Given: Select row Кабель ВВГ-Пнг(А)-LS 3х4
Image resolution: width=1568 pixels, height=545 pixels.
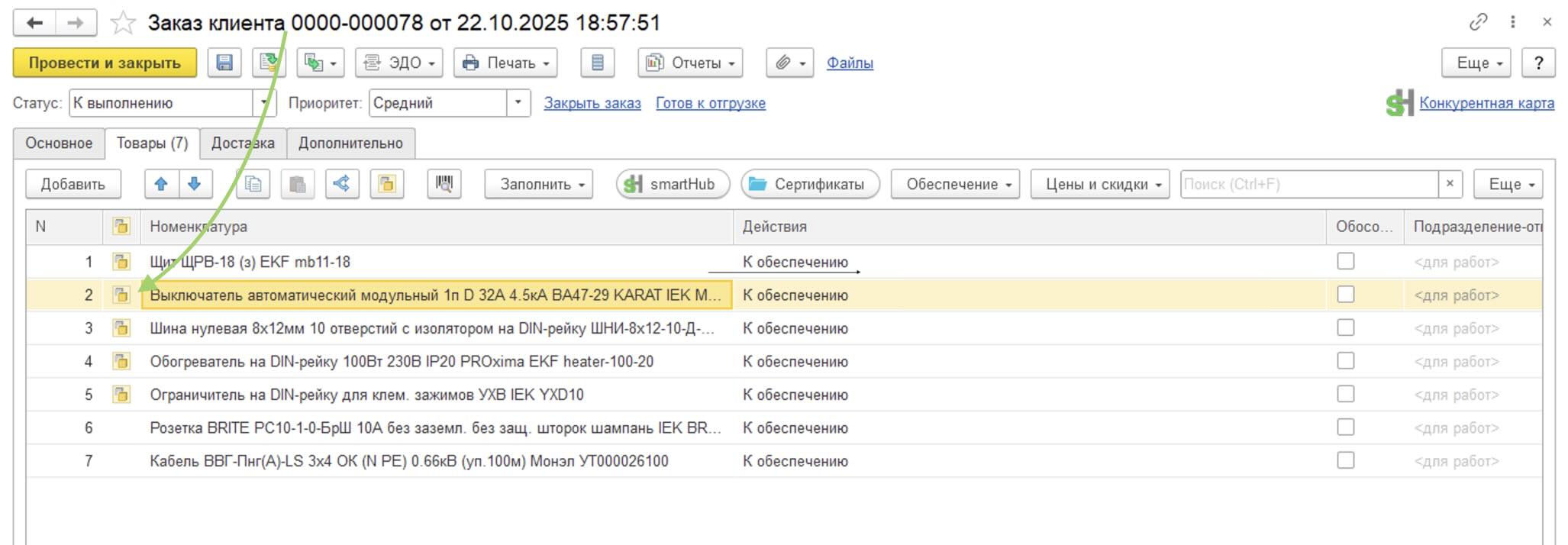Looking at the screenshot, I should 784,461.
